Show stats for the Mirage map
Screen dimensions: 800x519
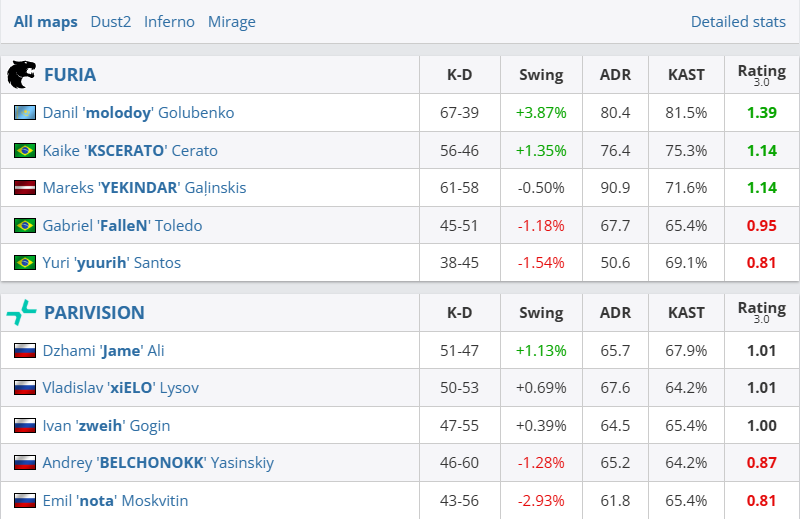tap(232, 22)
